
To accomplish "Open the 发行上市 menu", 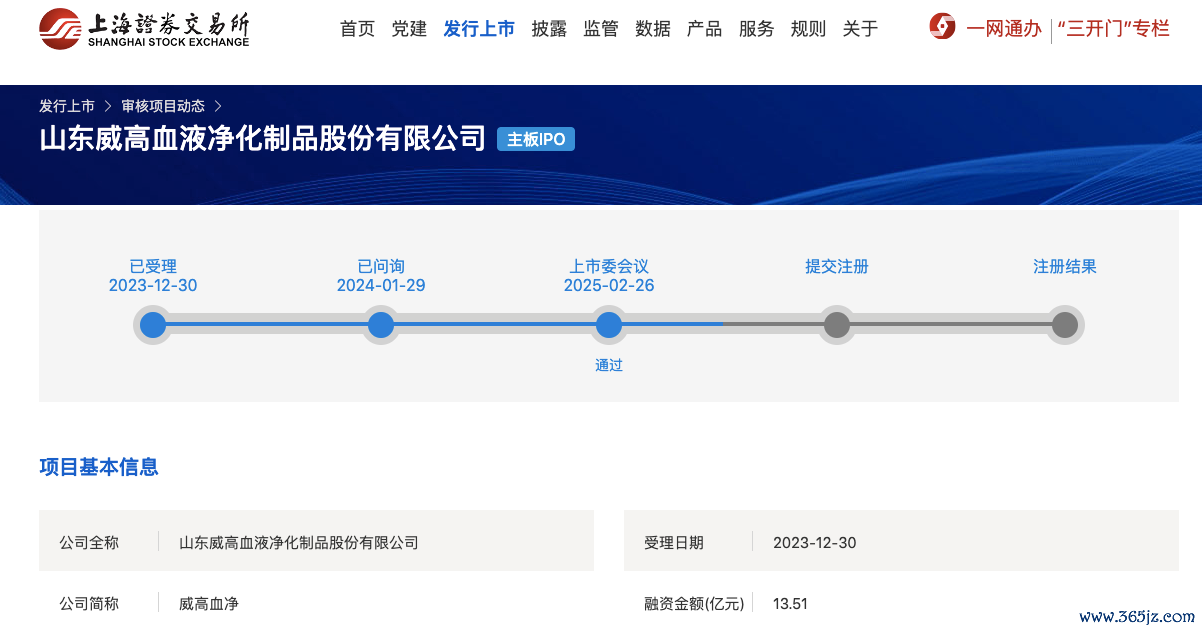I will click(x=479, y=29).
